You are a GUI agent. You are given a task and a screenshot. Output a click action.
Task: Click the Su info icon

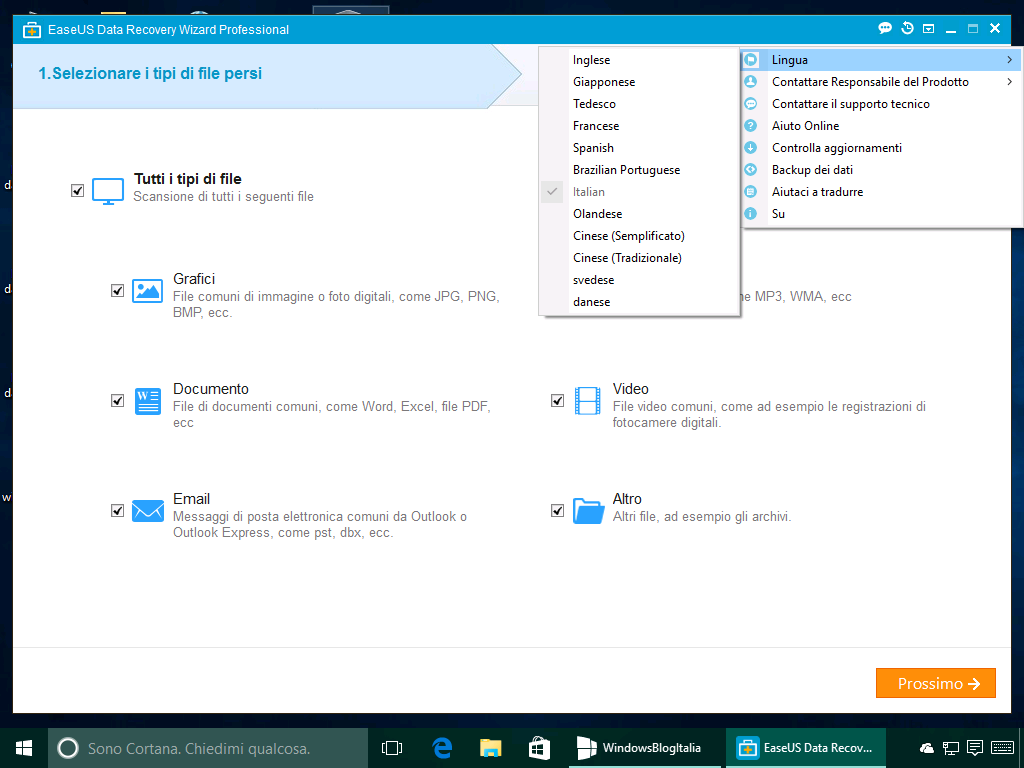pos(751,214)
